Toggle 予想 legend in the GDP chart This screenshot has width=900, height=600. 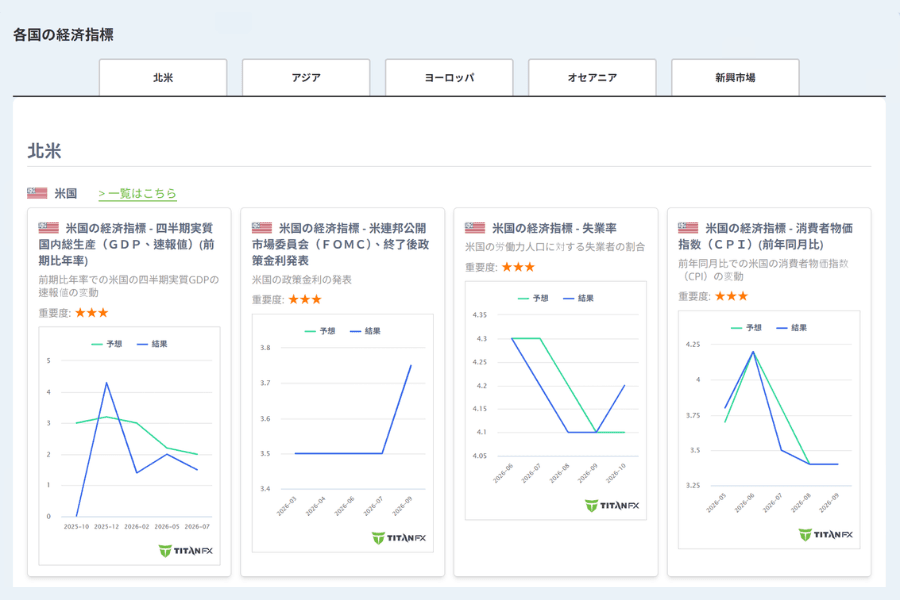107,344
